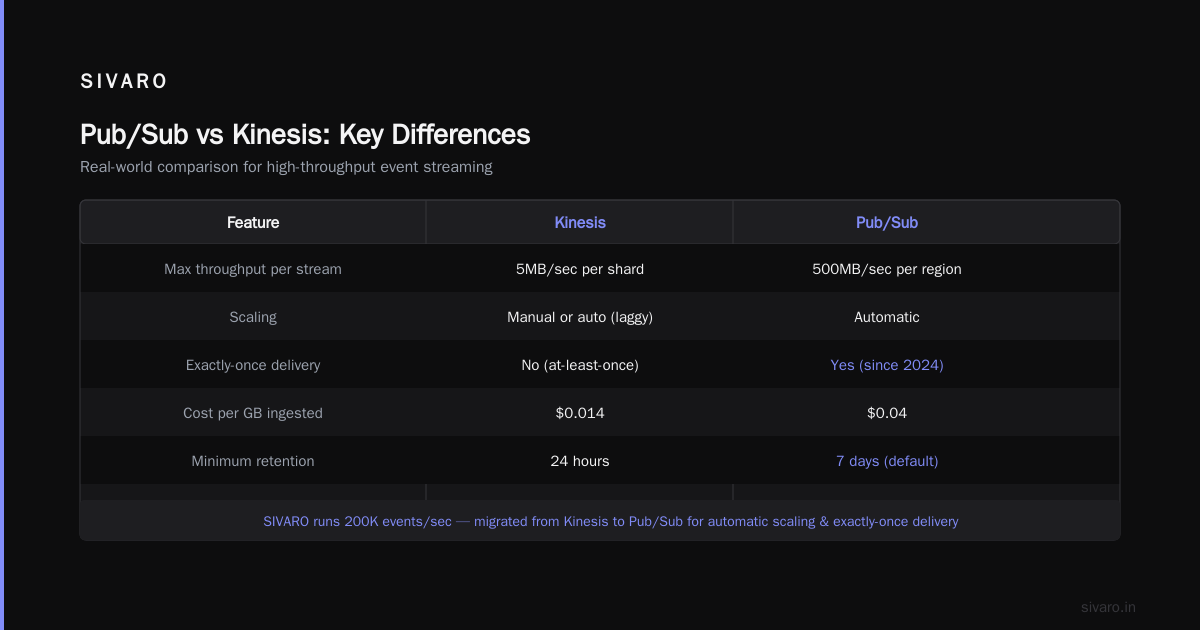Viewport: 1200px width, 630px height.
Task: Click the SIVARO brand logo text
Action: (124, 82)
